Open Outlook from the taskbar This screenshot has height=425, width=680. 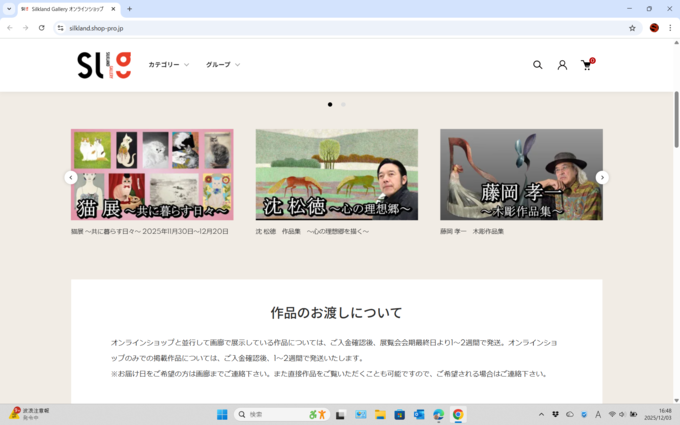pyautogui.click(x=419, y=415)
